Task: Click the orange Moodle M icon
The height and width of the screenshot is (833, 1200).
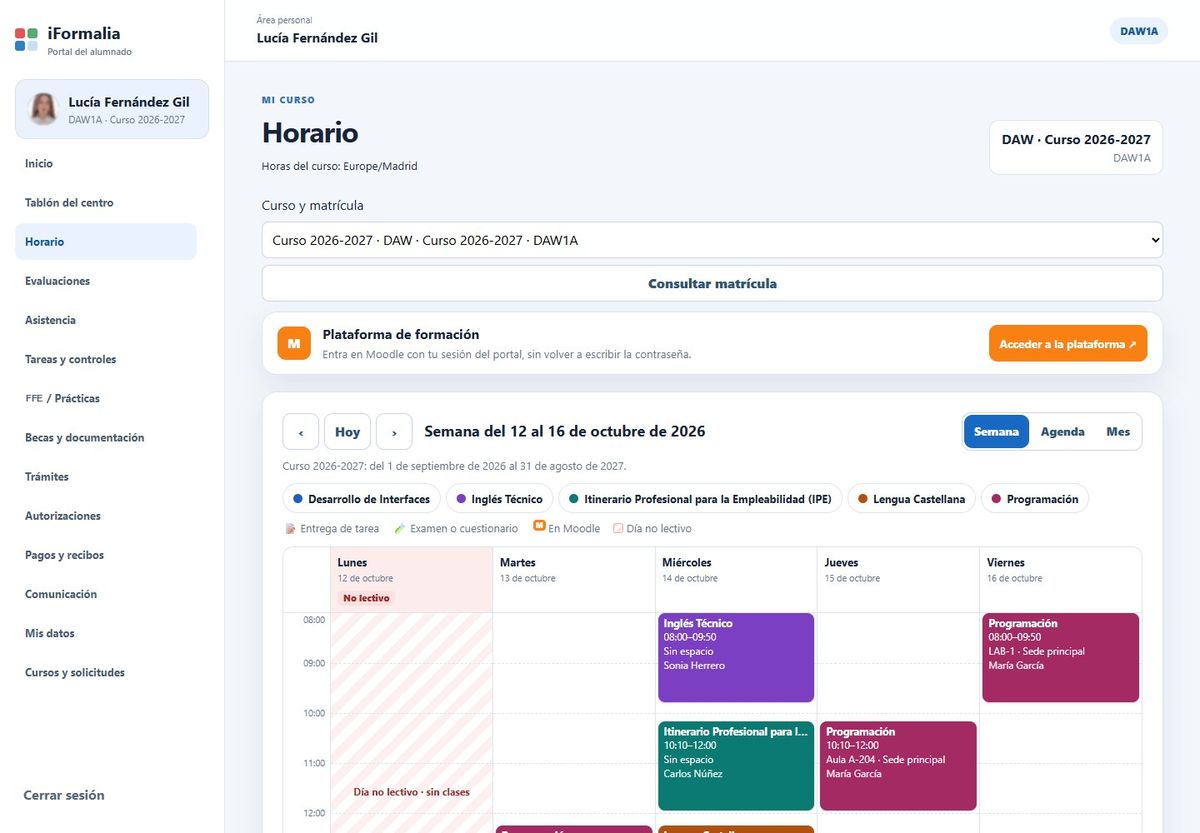Action: coord(294,343)
